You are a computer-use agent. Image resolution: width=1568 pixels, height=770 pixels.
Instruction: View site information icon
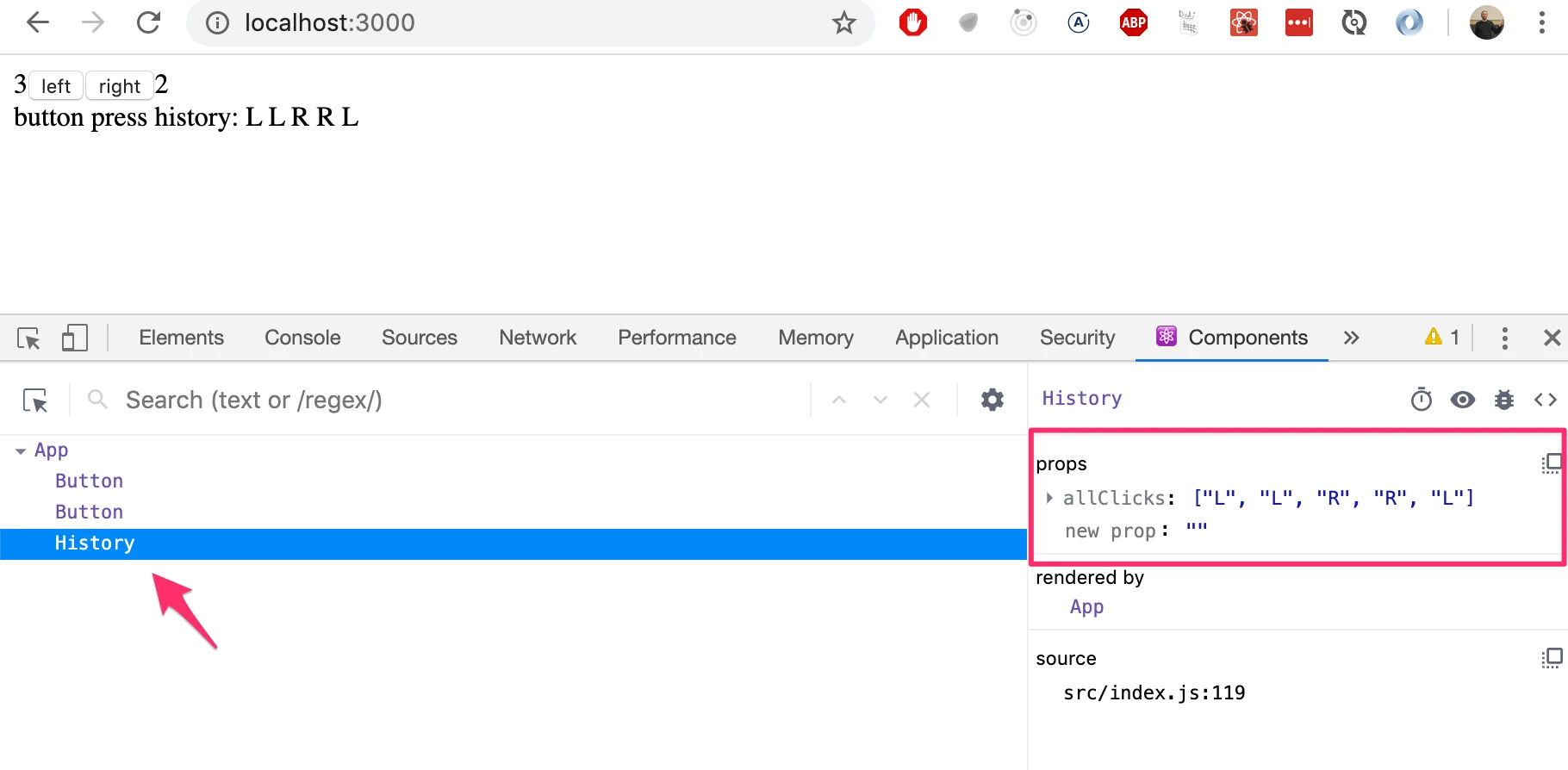coord(217,22)
